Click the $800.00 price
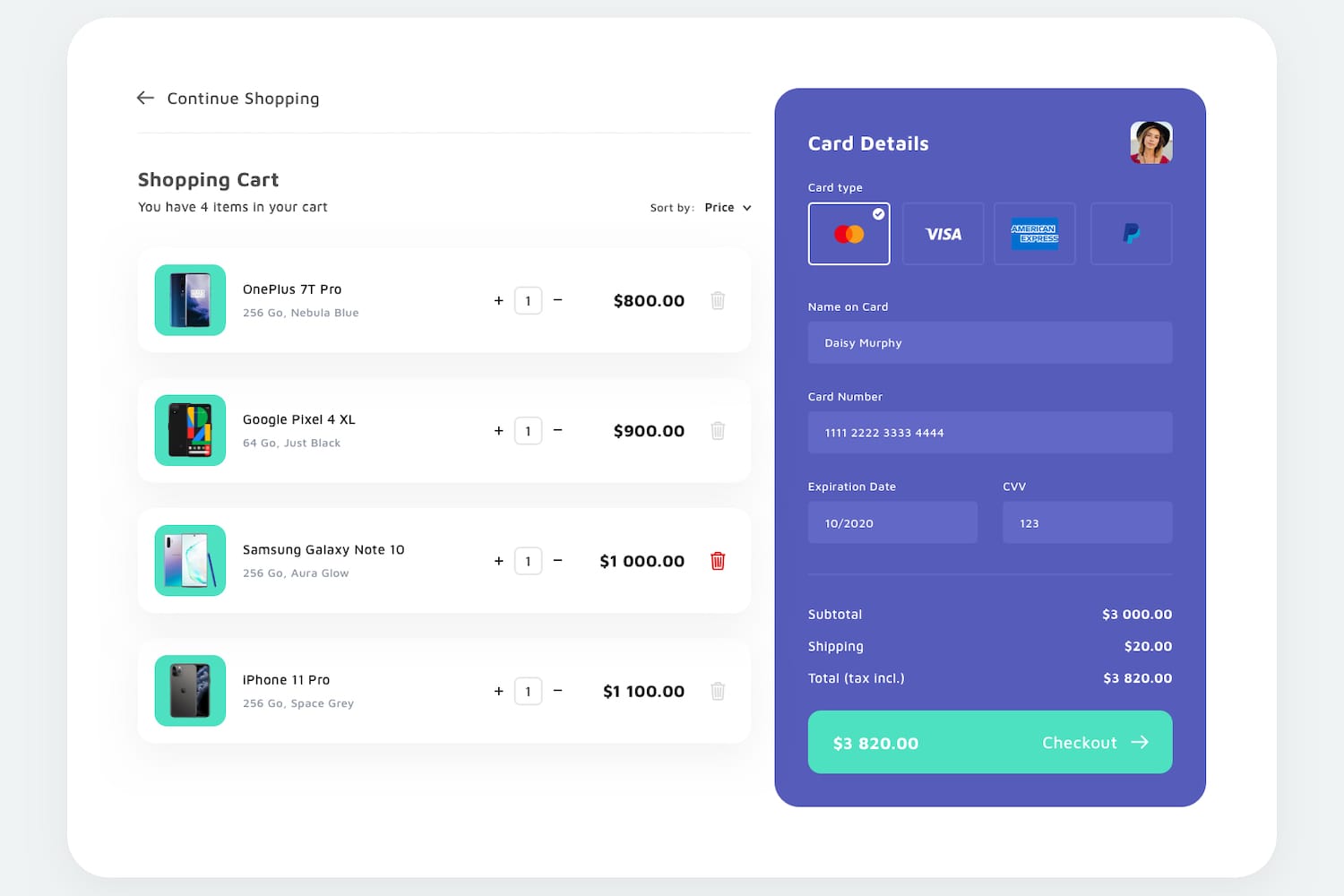 [649, 301]
